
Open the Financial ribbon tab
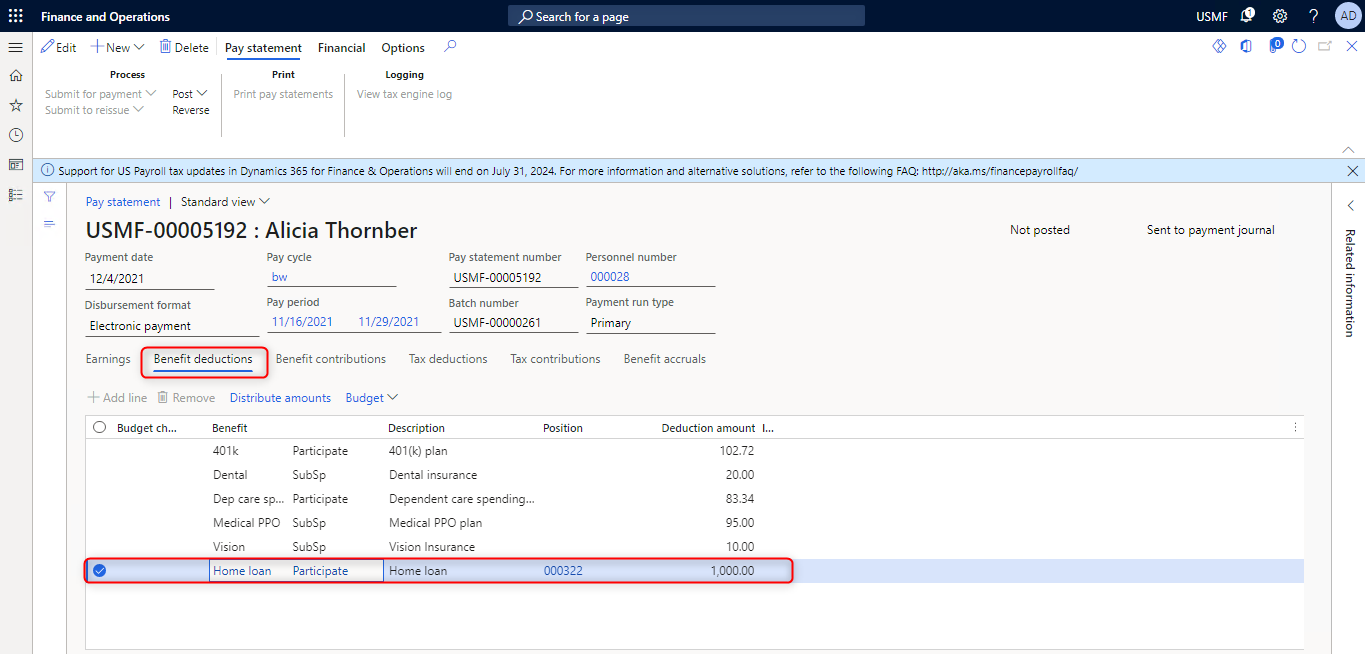341,48
